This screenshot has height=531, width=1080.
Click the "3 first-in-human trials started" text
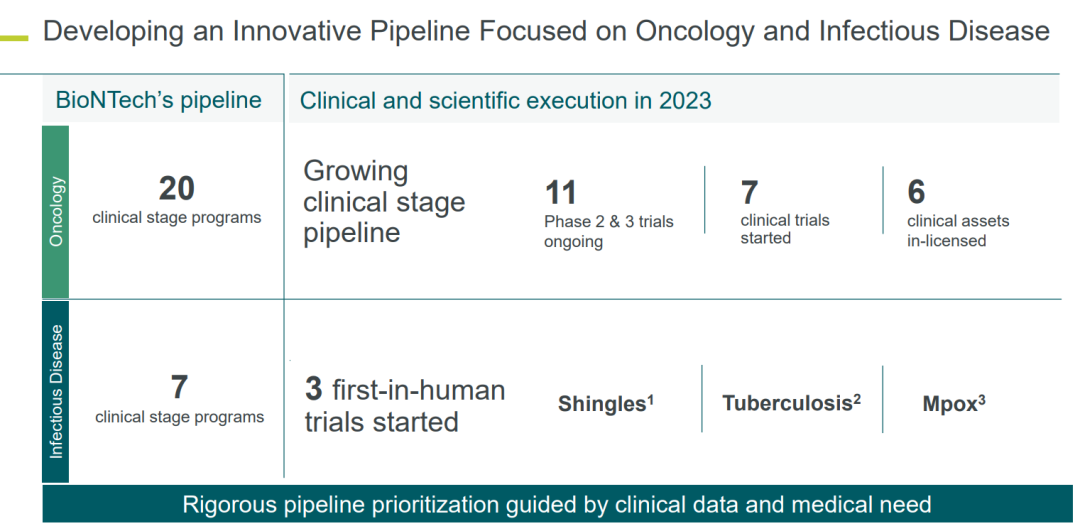click(x=404, y=405)
